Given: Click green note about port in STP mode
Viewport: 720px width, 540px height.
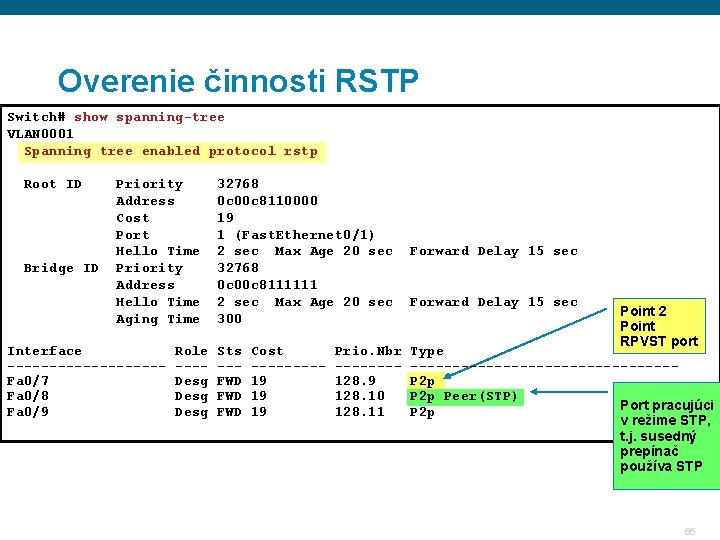Looking at the screenshot, I should click(666, 436).
